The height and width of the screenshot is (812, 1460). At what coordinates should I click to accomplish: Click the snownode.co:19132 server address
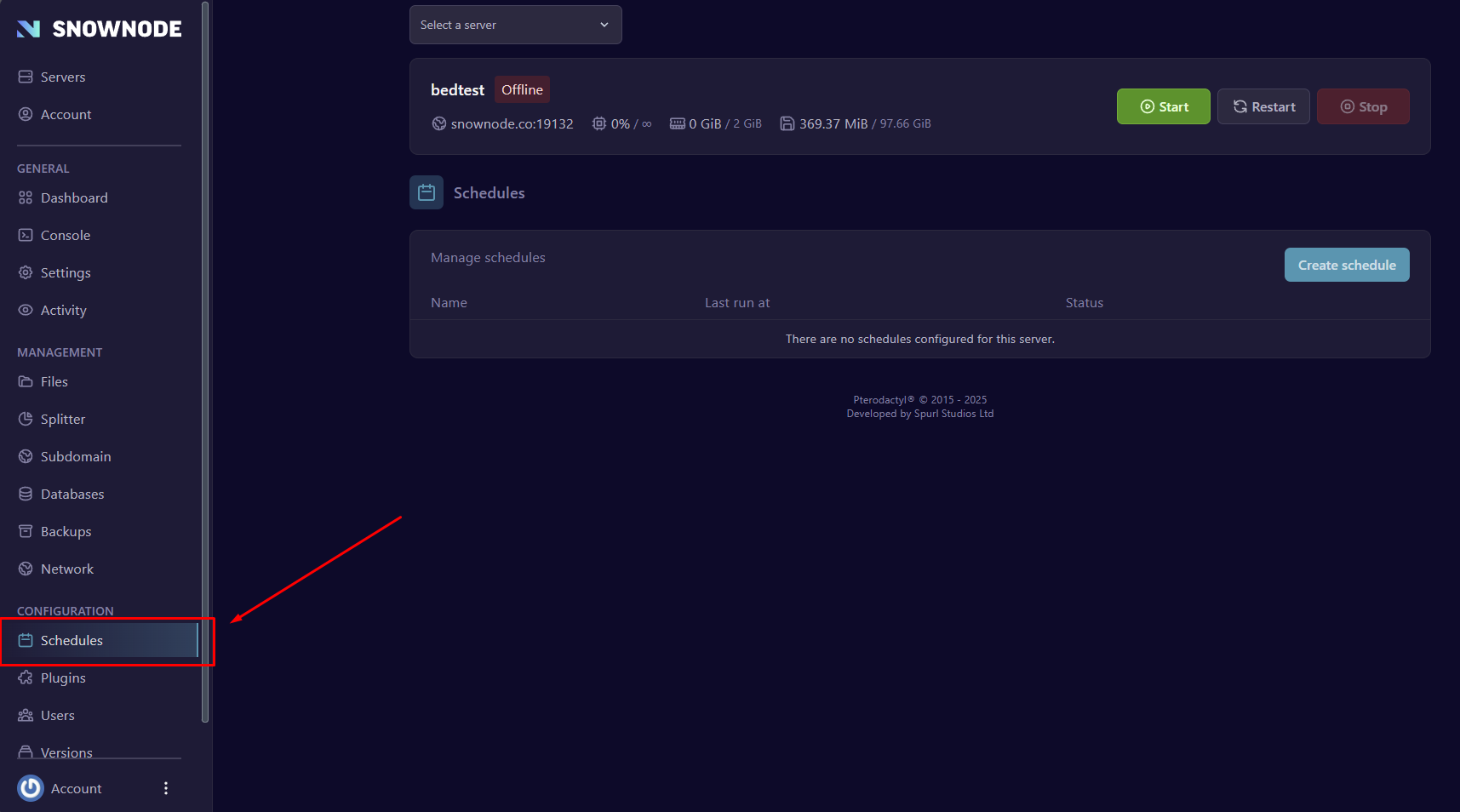[512, 123]
